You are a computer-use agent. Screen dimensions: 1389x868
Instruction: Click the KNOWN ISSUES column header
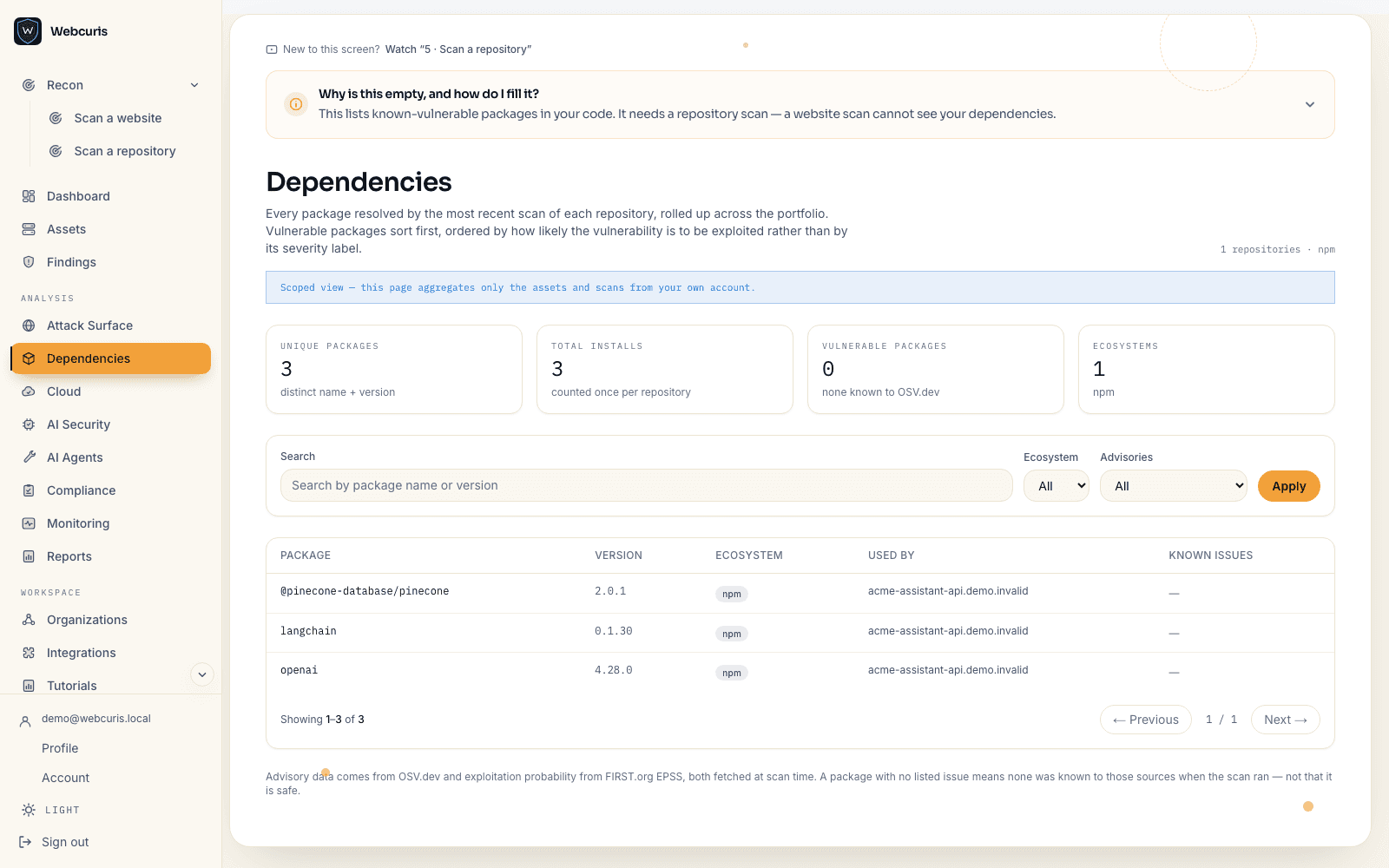pos(1211,556)
